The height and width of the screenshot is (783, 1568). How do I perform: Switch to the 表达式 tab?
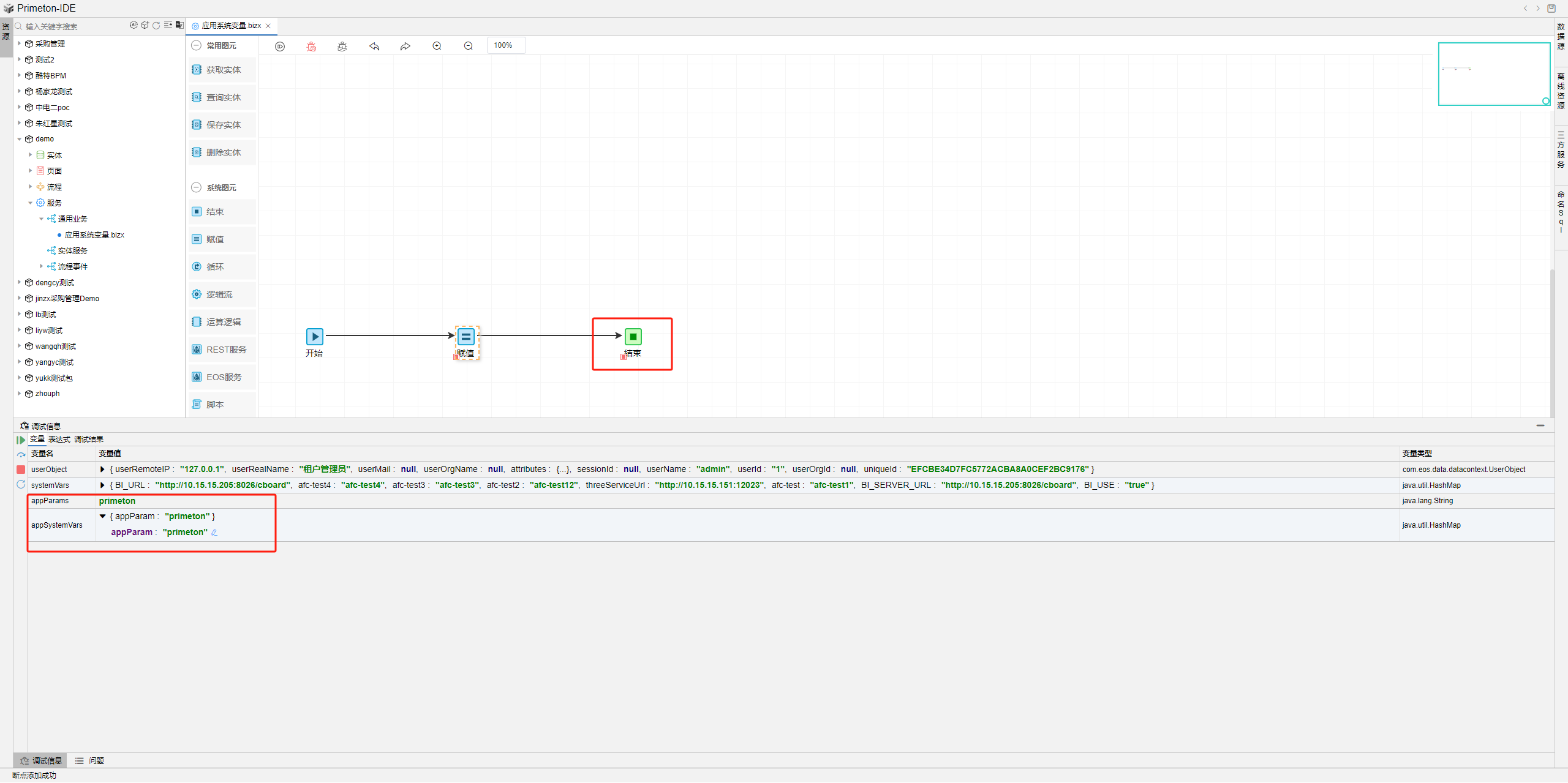pyautogui.click(x=59, y=440)
